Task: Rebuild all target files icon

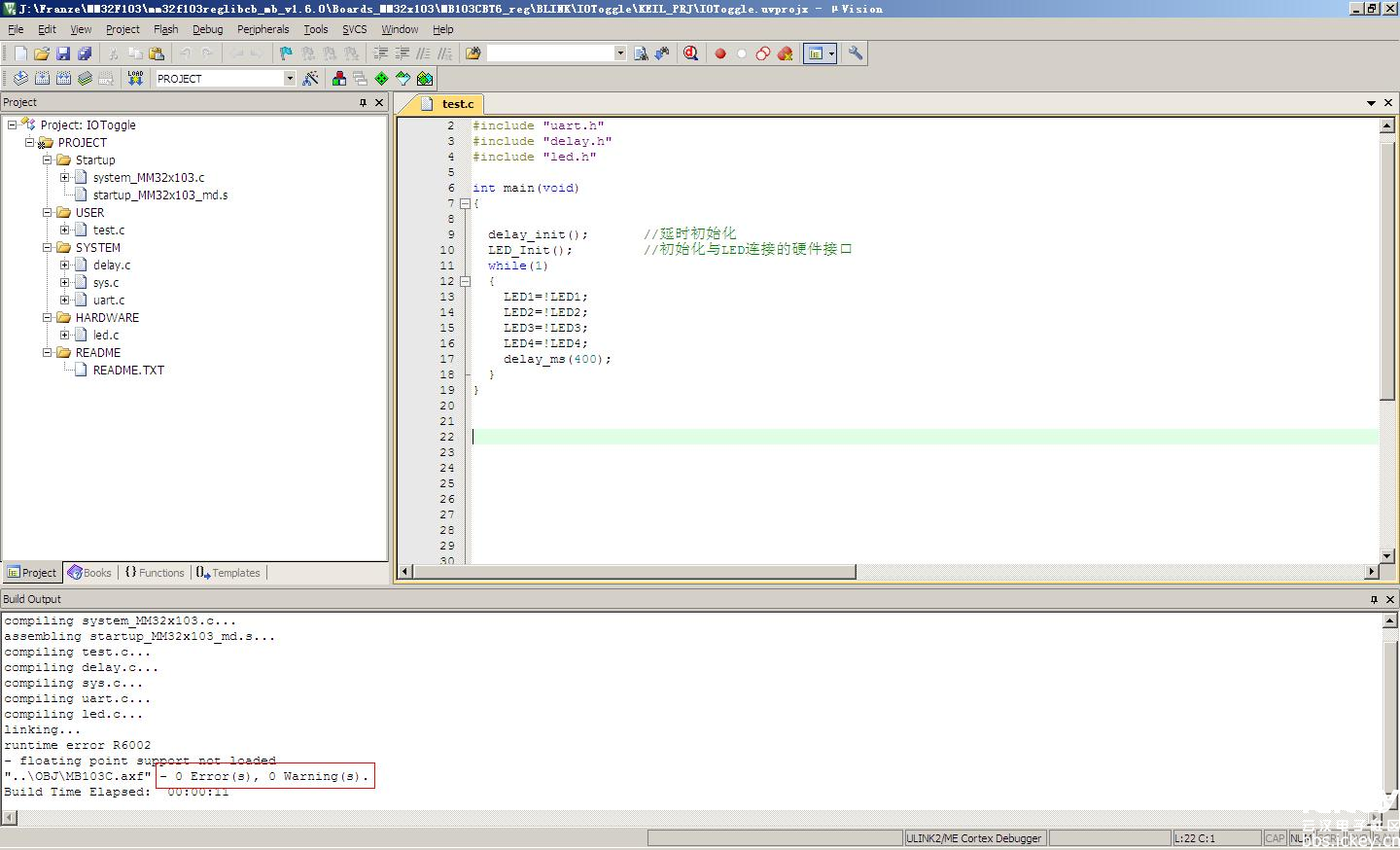Action: (x=63, y=79)
